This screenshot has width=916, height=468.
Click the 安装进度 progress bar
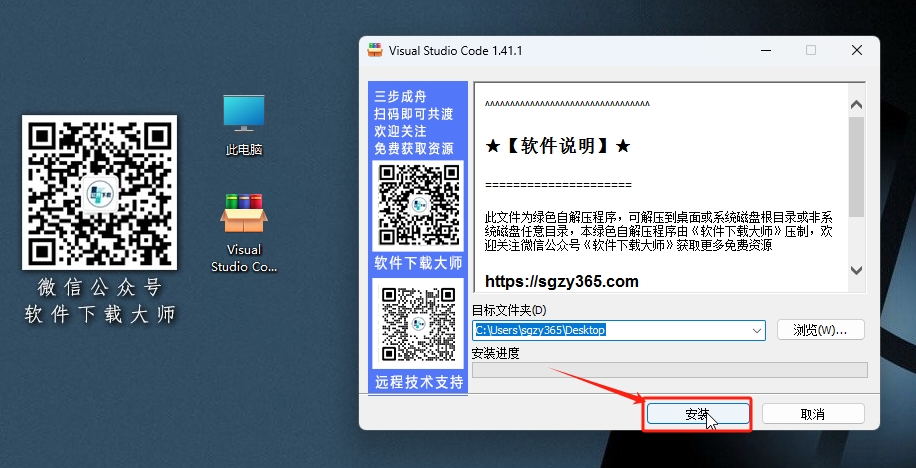click(x=669, y=370)
